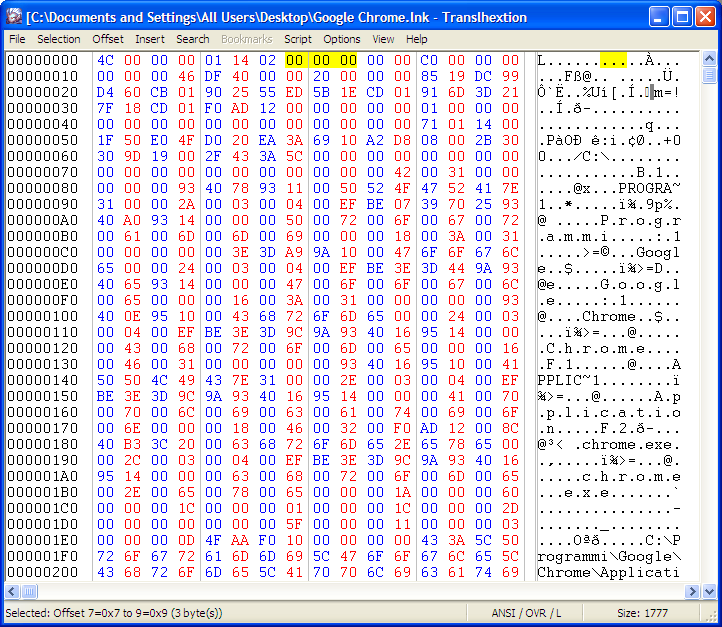This screenshot has width=722, height=627.
Task: Open the Offset menu
Action: pos(108,39)
